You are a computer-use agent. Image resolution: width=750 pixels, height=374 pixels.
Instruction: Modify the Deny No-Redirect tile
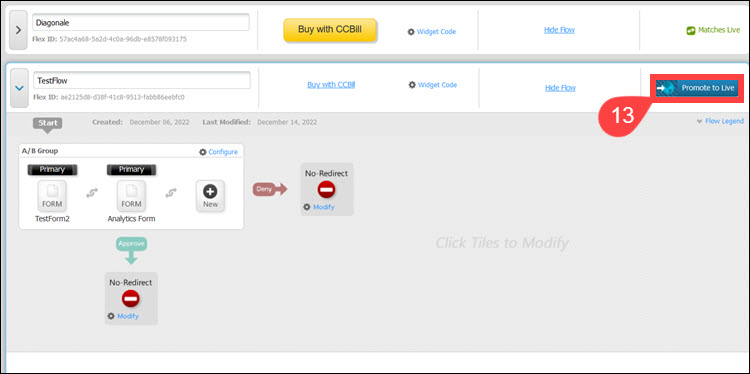[319, 207]
